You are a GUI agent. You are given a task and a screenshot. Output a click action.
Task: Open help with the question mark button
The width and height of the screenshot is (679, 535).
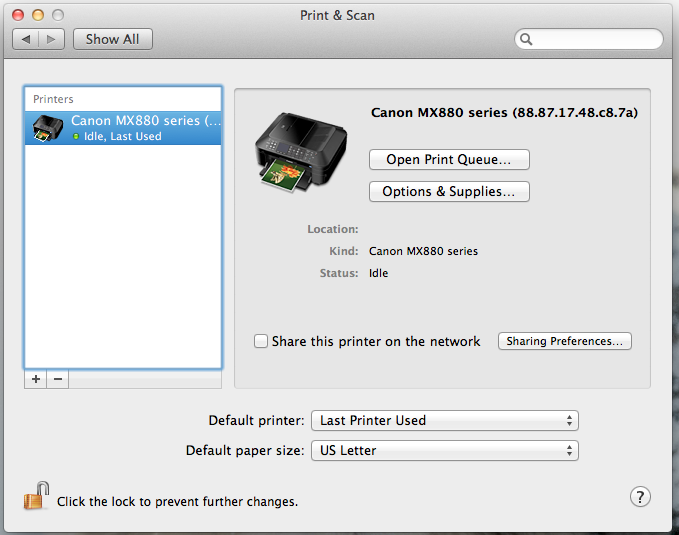640,497
